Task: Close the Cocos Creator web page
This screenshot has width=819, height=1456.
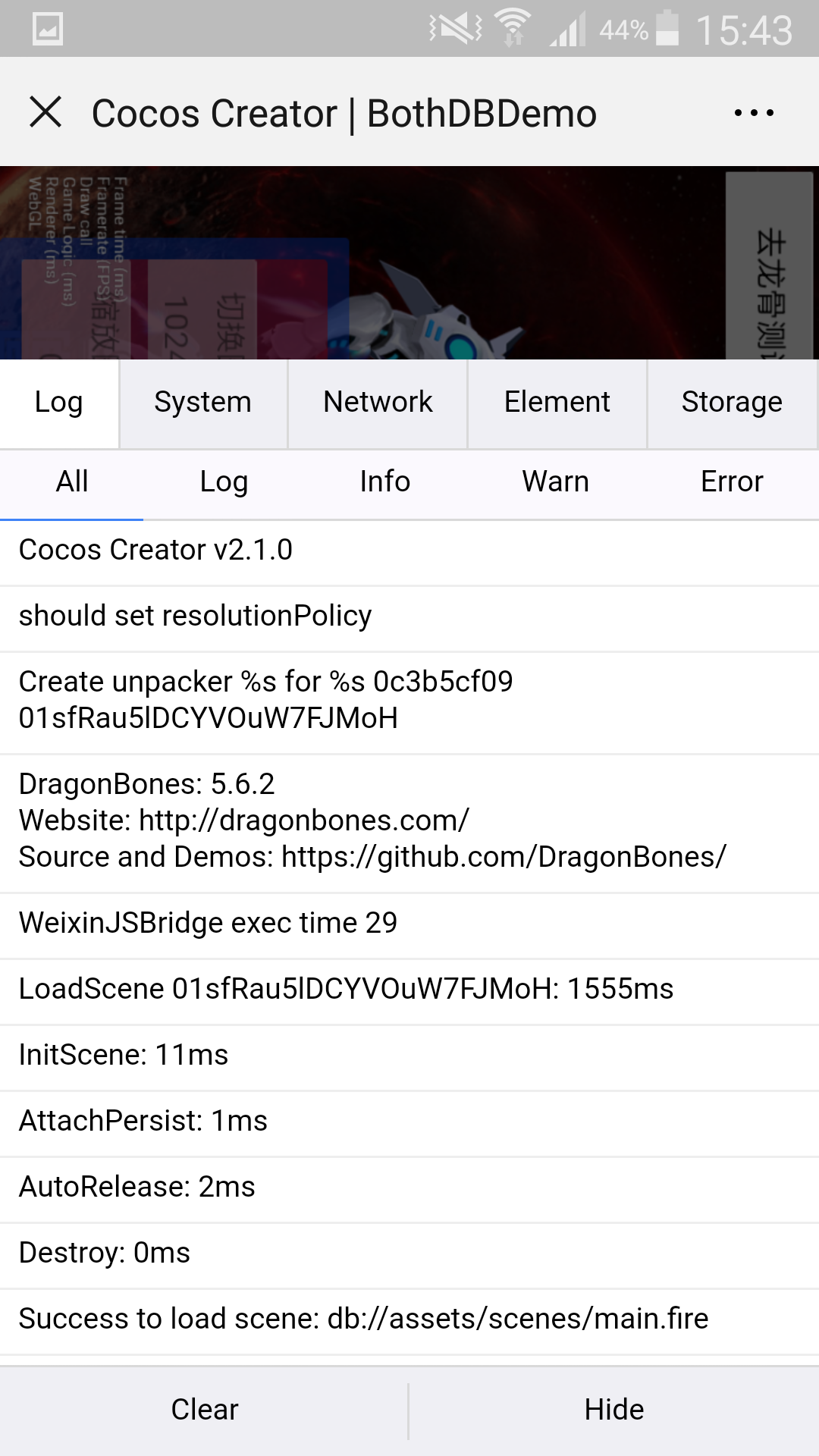Action: [45, 113]
